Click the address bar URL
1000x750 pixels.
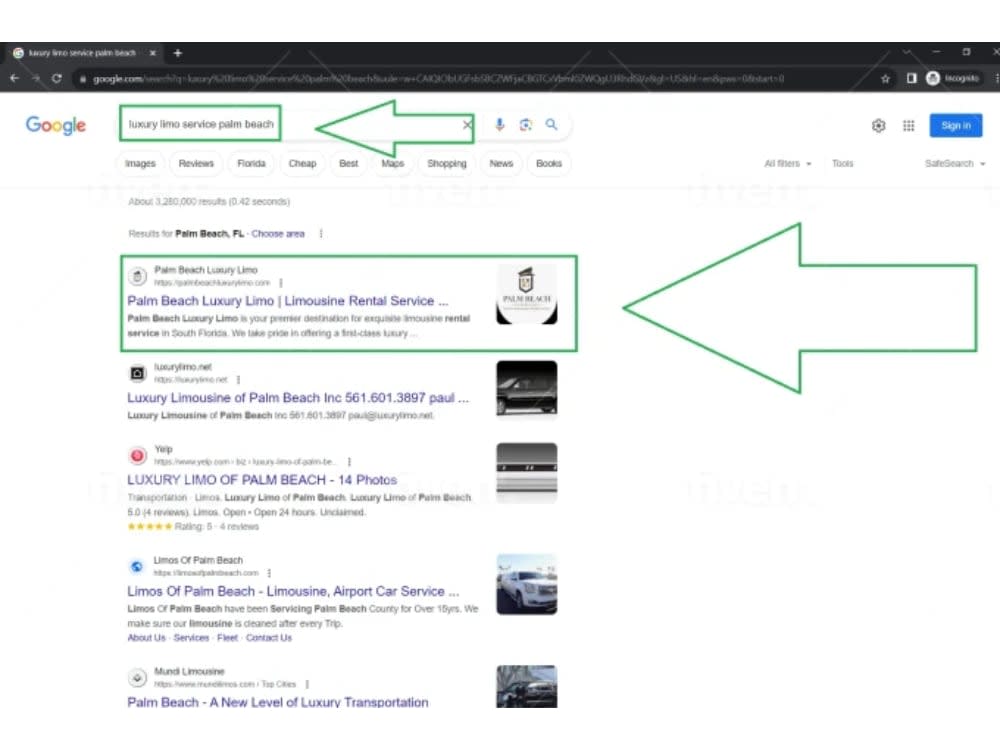(x=438, y=79)
